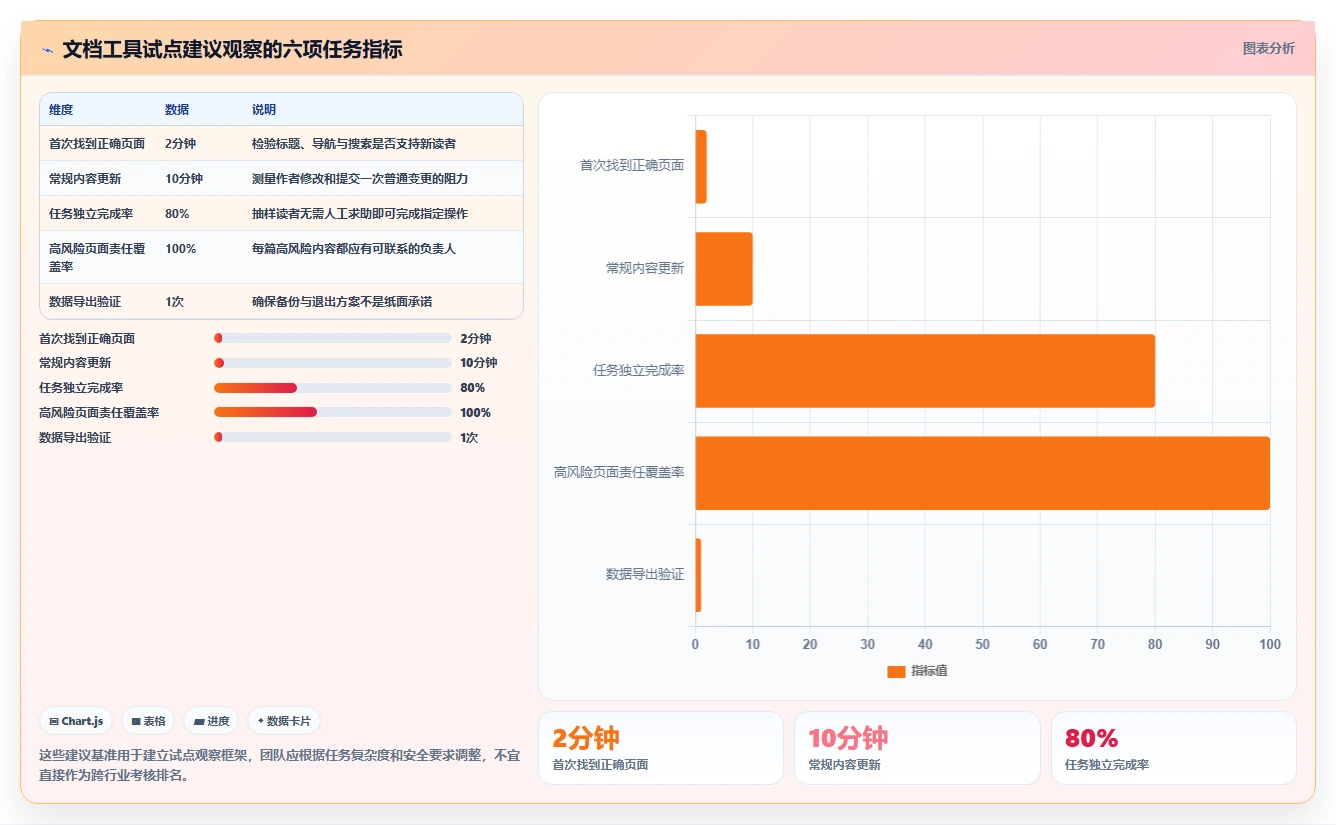The image size is (1336, 825).
Task: Click the x-axis tick label 0
Action: [x=696, y=645]
